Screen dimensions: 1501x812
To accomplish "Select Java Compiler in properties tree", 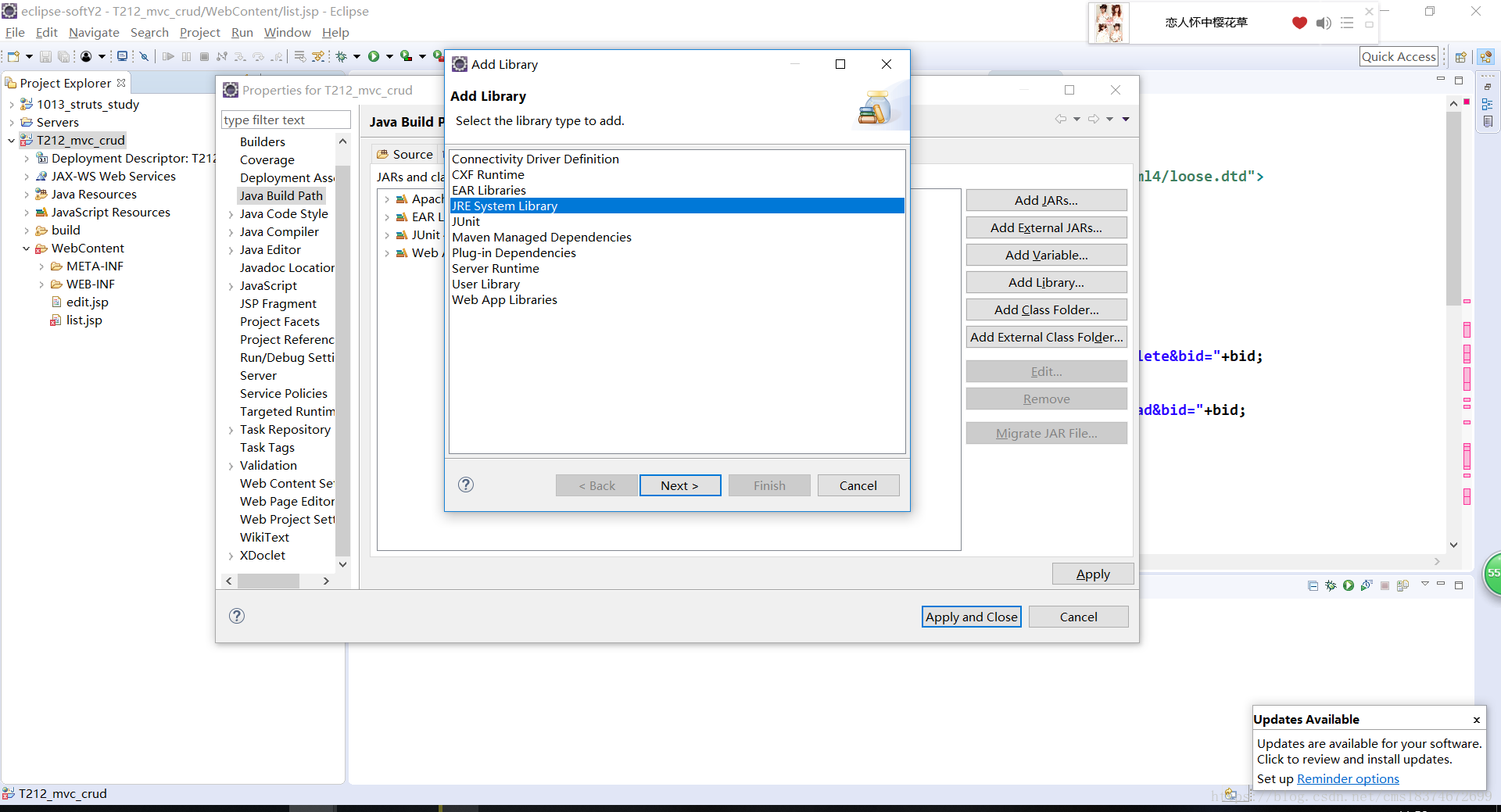I will point(279,232).
